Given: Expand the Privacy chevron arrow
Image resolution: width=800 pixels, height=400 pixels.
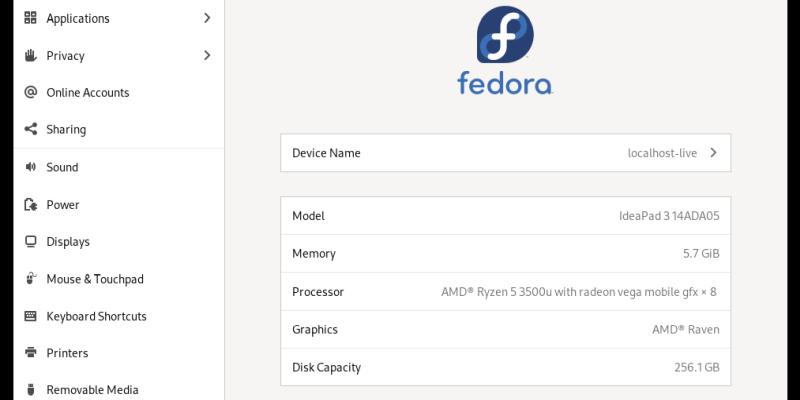Looking at the screenshot, I should pos(207,55).
